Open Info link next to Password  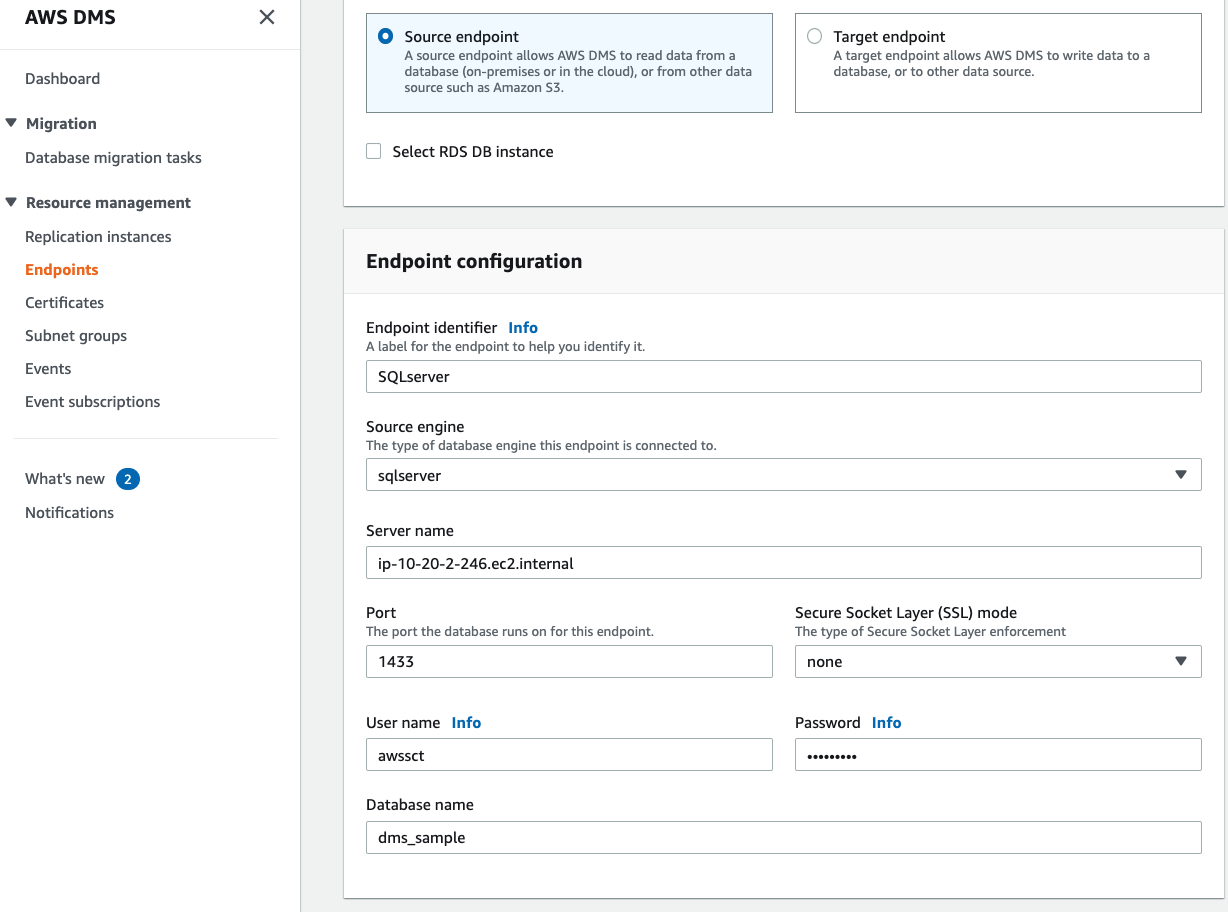(x=886, y=722)
